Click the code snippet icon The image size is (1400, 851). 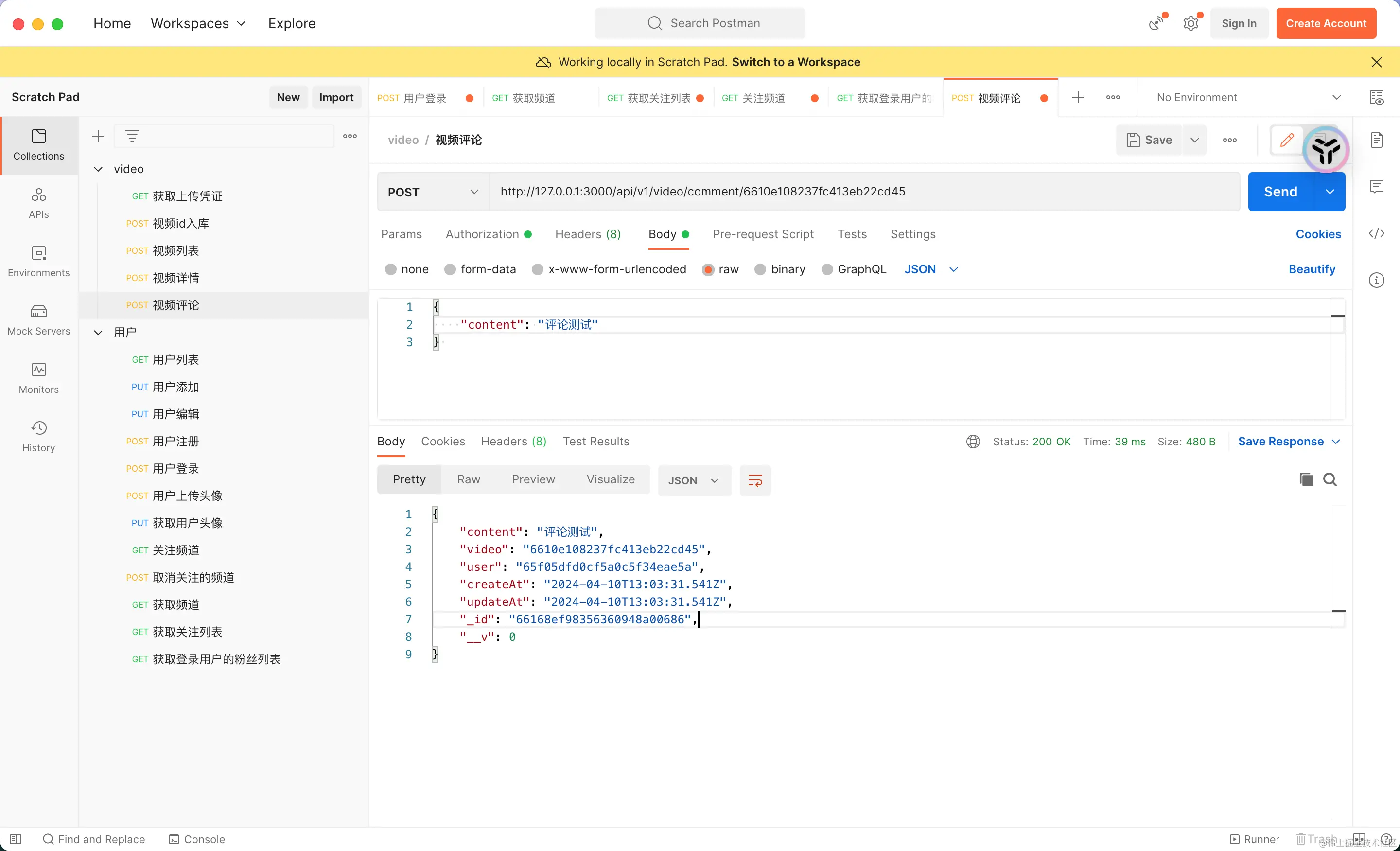[x=1376, y=233]
